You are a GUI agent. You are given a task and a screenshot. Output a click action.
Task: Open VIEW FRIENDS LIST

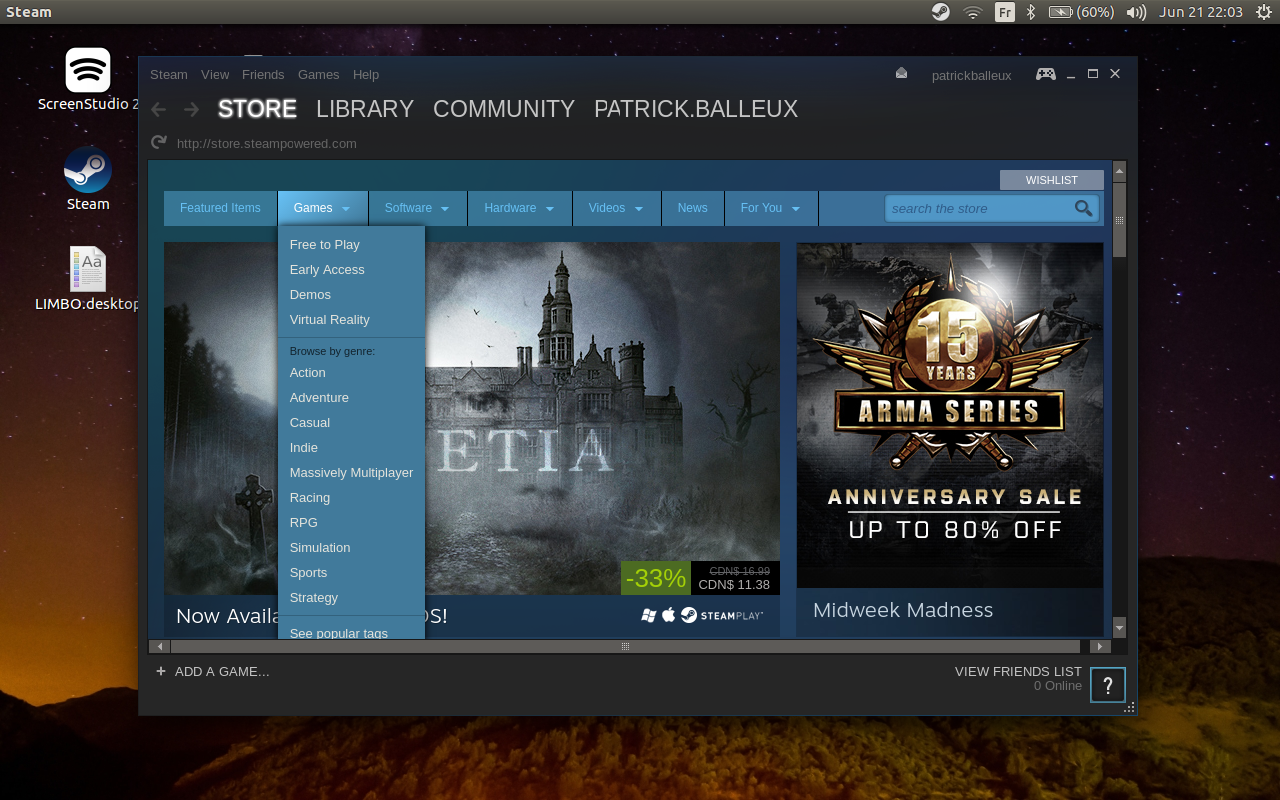coord(1018,671)
